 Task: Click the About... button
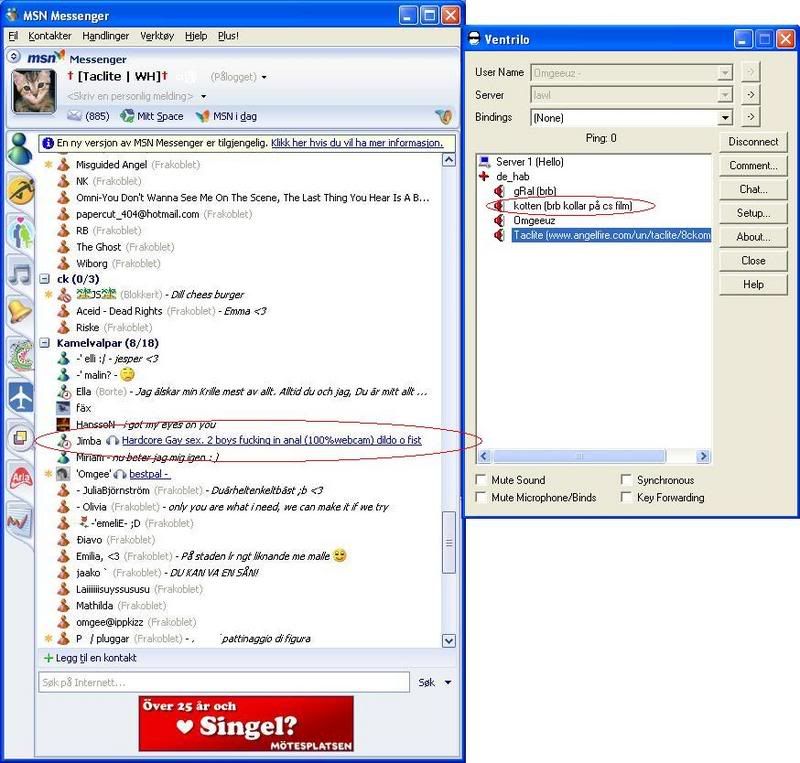[753, 237]
